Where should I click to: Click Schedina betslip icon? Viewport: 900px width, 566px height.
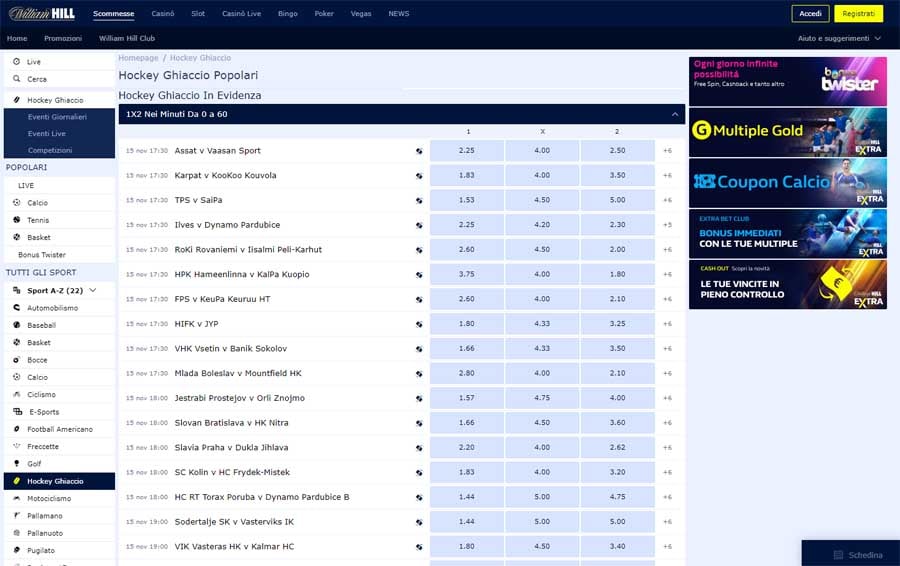[838, 555]
